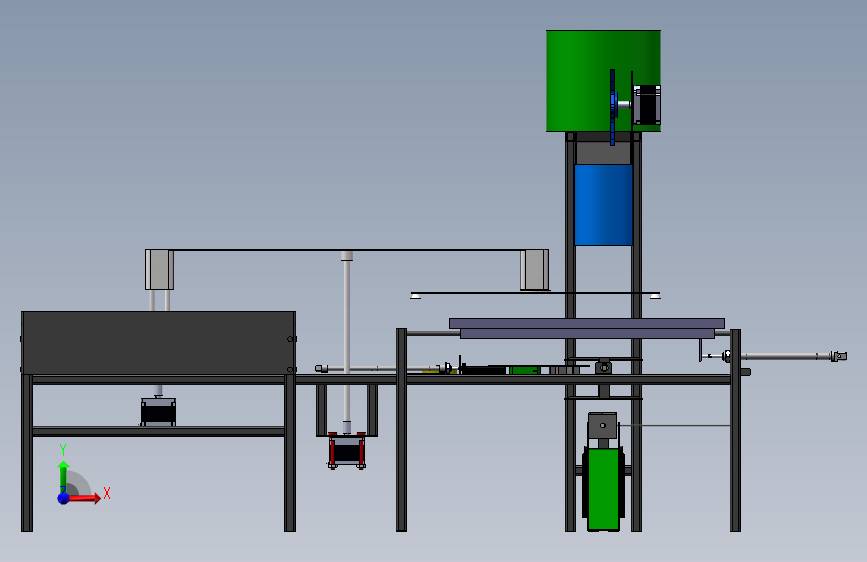Select the blue sprocket on the hopper
Screen dimensions: 867x562
(x=613, y=107)
